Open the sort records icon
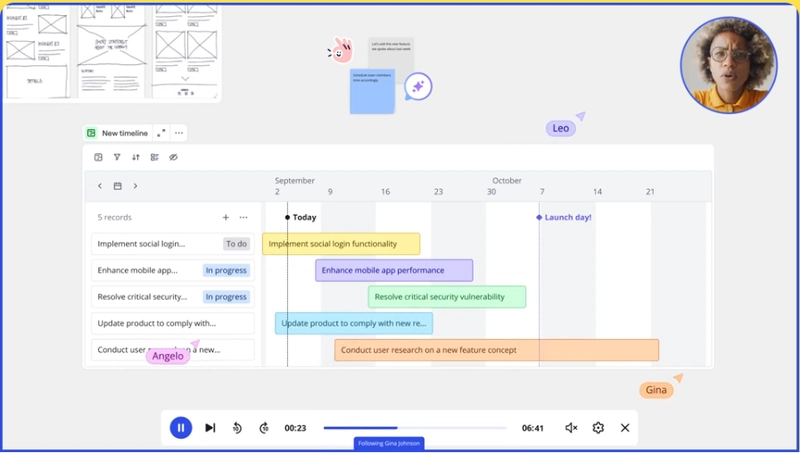Screen dimensions: 800x453 136,157
